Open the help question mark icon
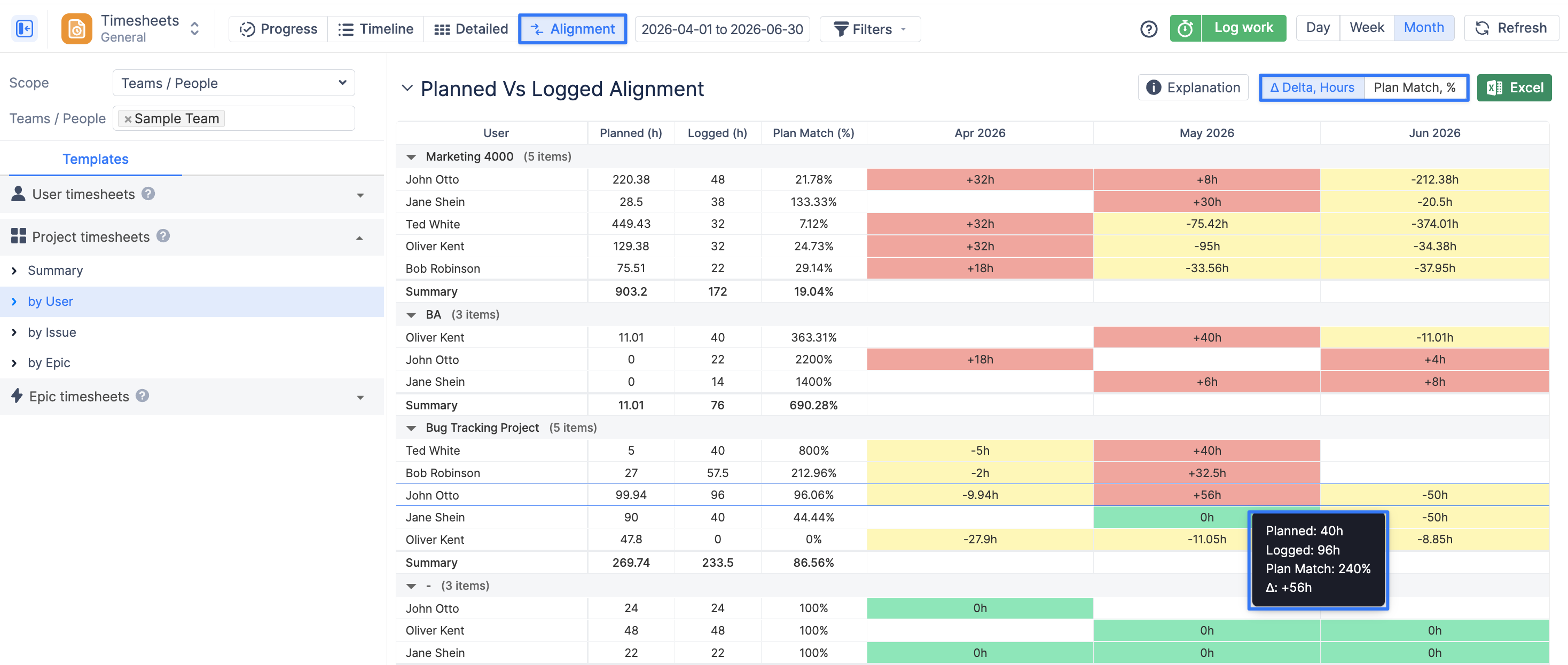The width and height of the screenshot is (1568, 665). click(x=1148, y=29)
